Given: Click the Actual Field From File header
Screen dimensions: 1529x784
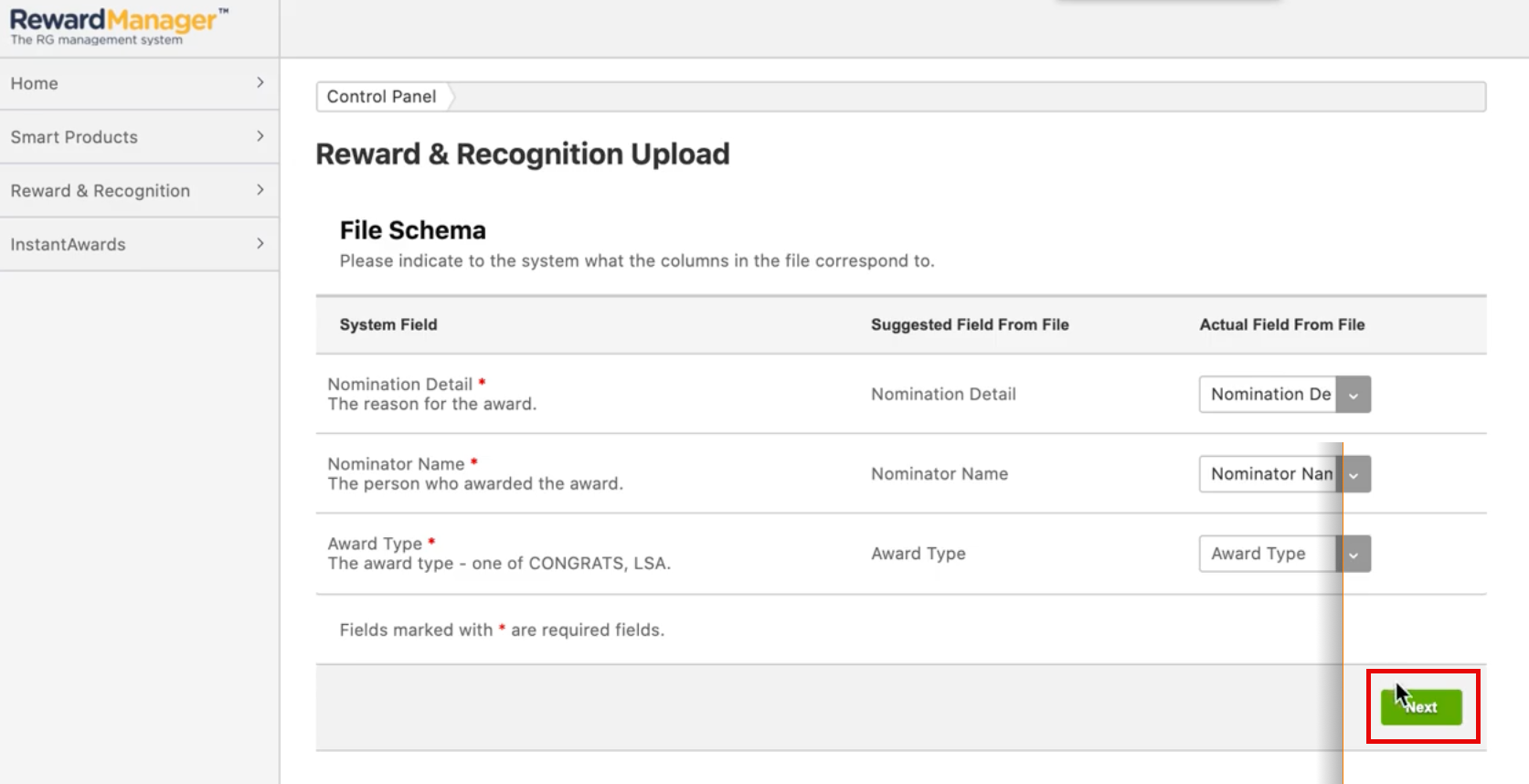Looking at the screenshot, I should (x=1281, y=324).
